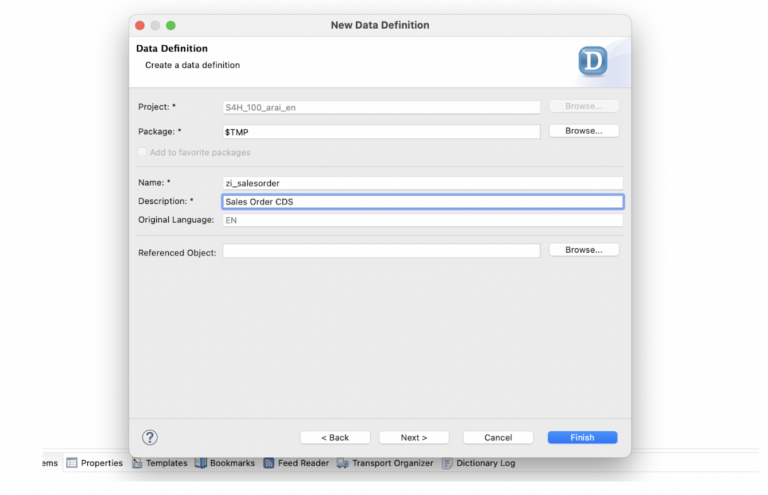Switch to the Templates tab
Screen dimensions: 768x495
pyautogui.click(x=166, y=463)
